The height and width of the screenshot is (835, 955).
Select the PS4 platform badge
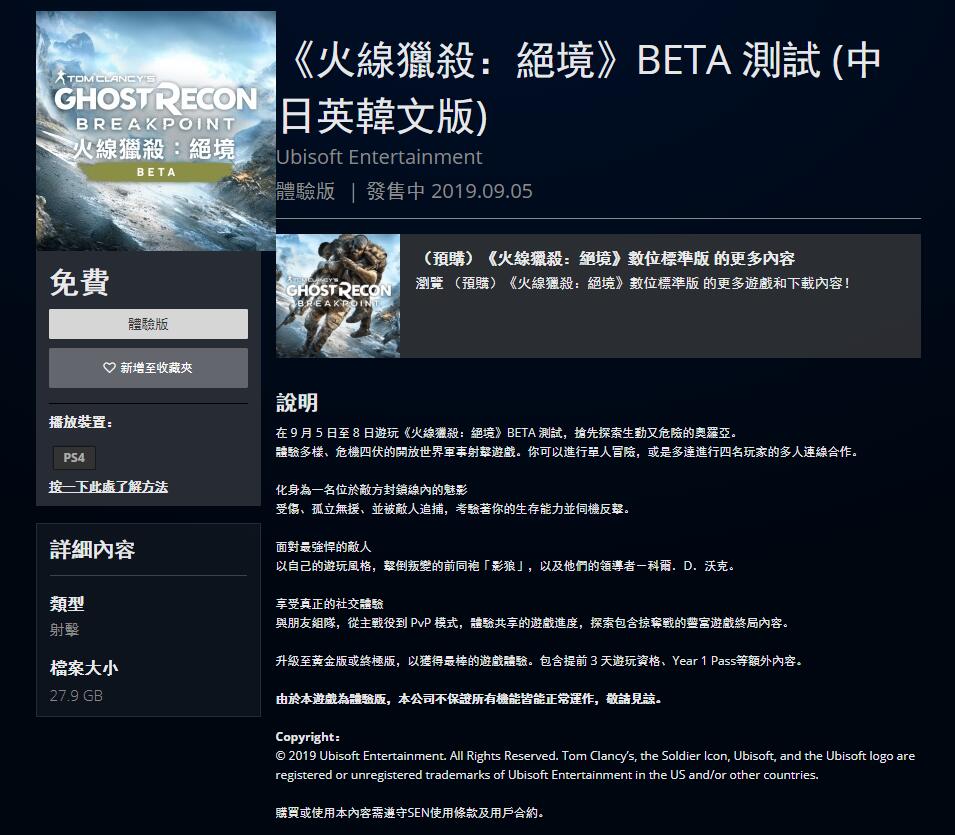pos(74,458)
